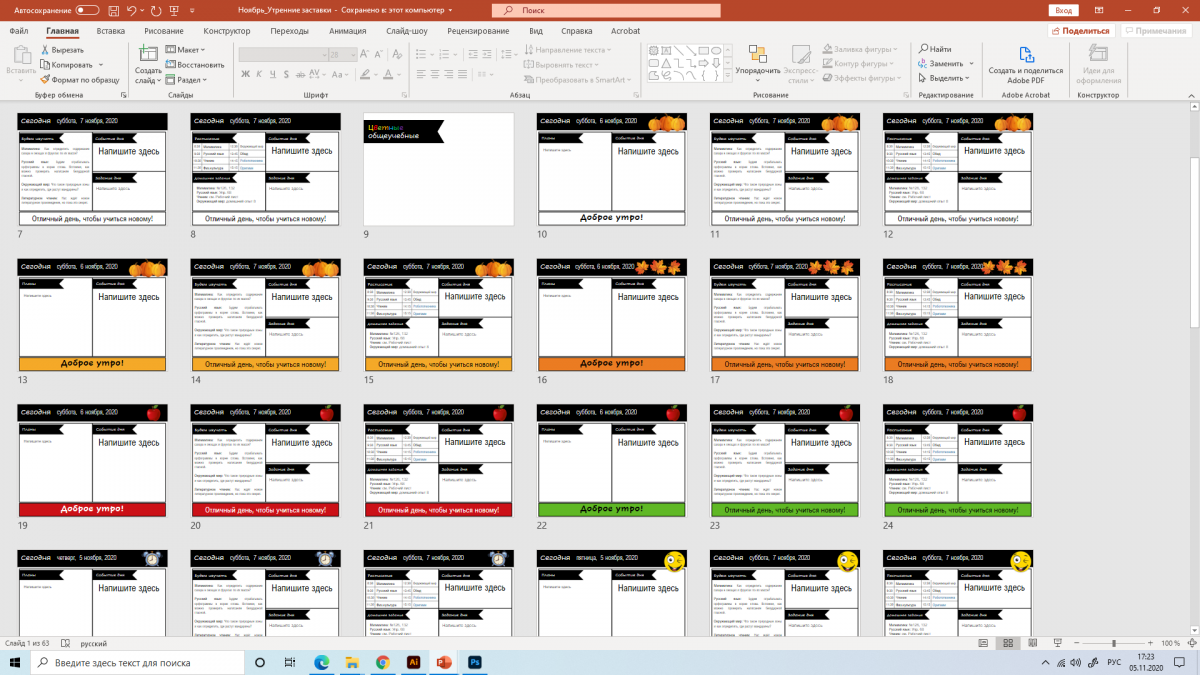Viewport: 1200px width, 675px height.
Task: Toggle the Автосохранение switch
Action: (x=87, y=10)
